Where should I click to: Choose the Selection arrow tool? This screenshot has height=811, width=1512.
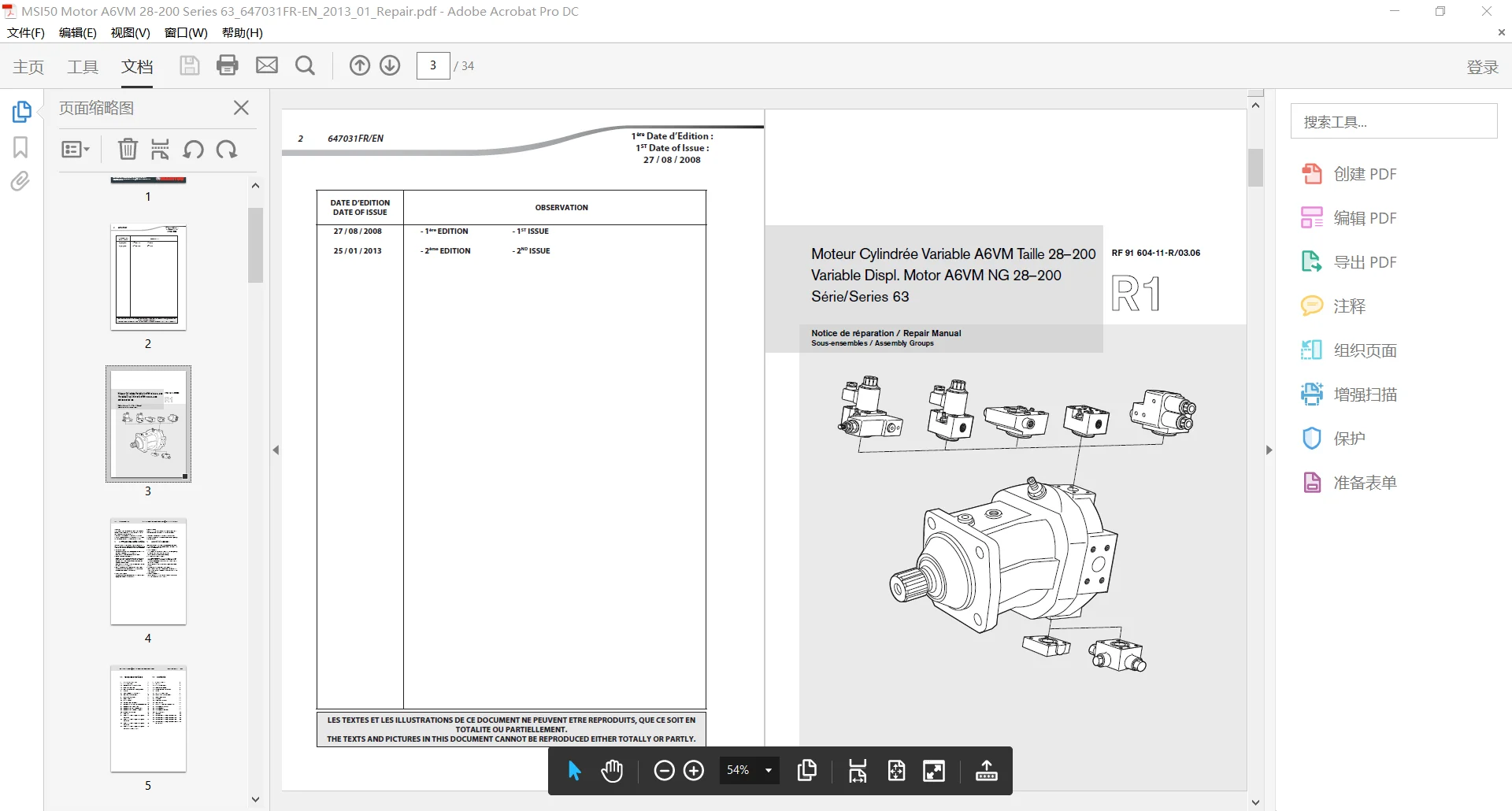[x=574, y=771]
